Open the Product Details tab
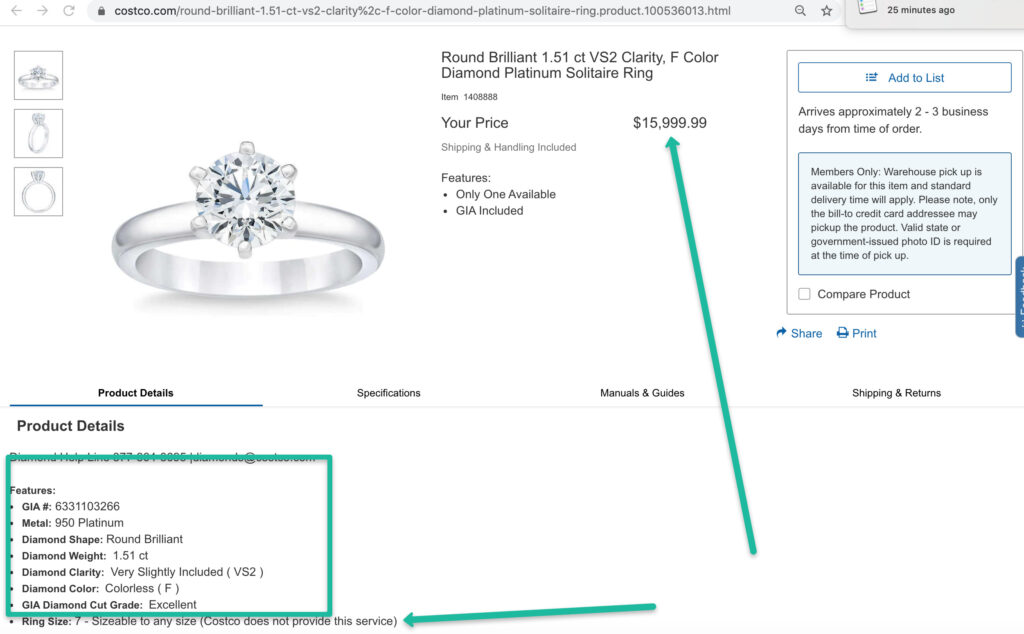 136,393
